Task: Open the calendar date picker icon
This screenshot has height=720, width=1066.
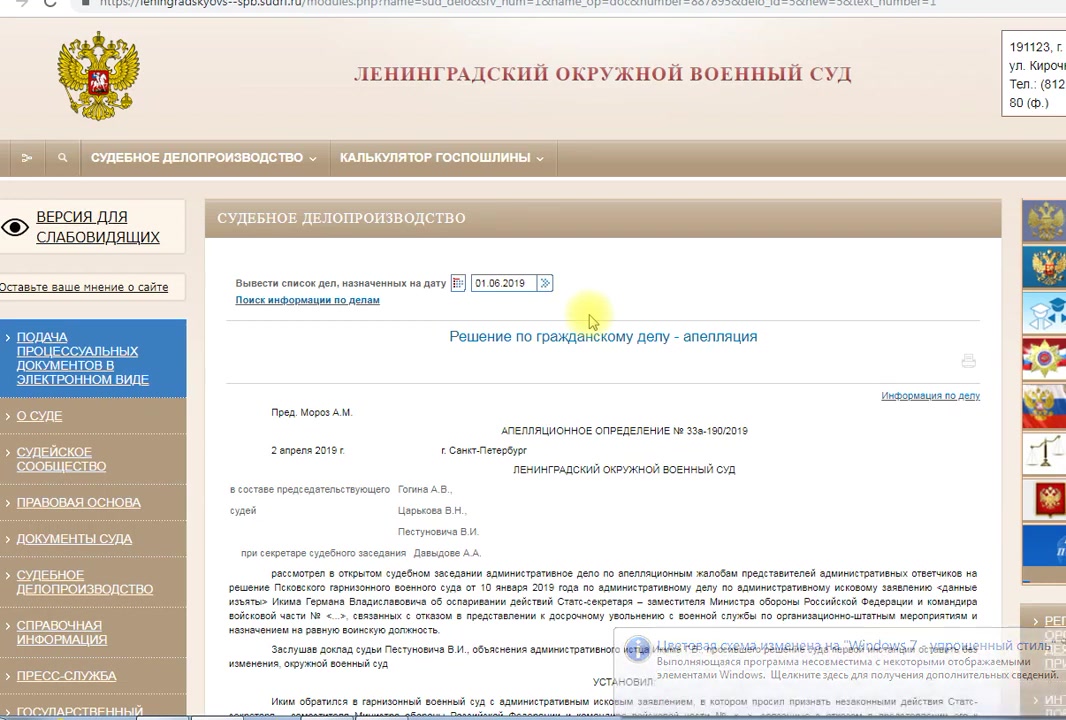Action: click(458, 283)
